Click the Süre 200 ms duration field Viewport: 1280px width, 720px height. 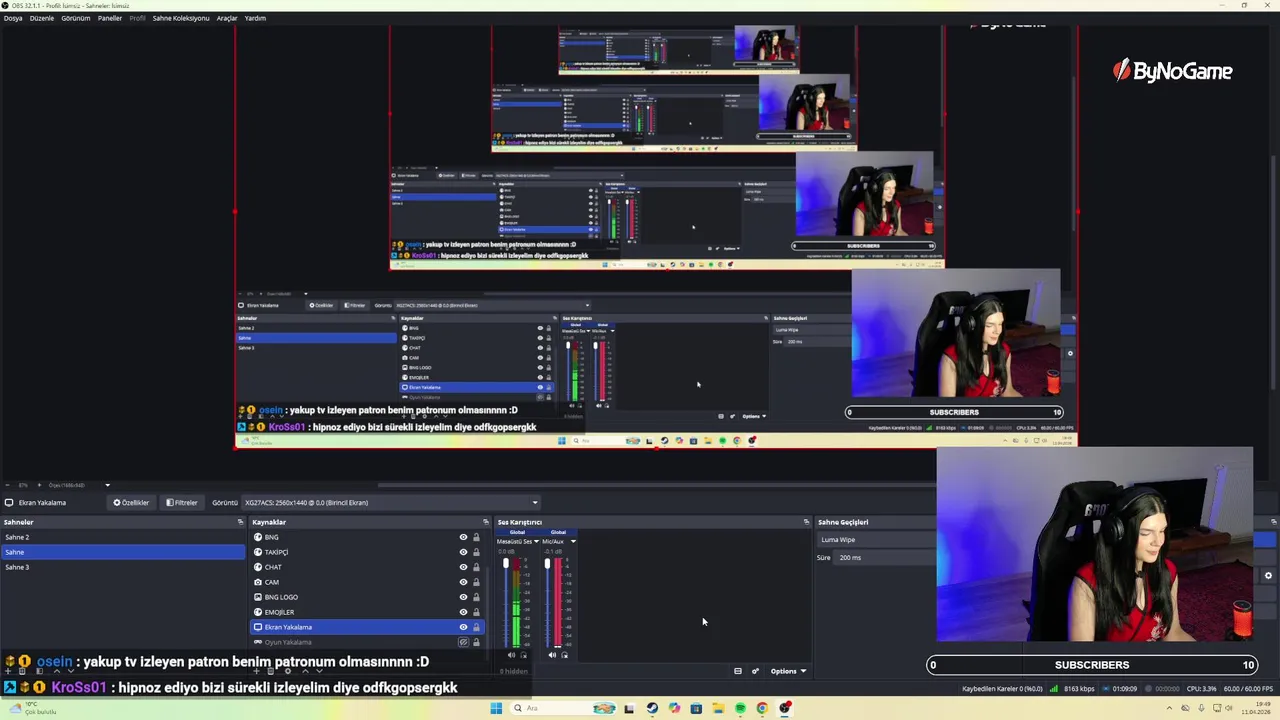(x=884, y=557)
